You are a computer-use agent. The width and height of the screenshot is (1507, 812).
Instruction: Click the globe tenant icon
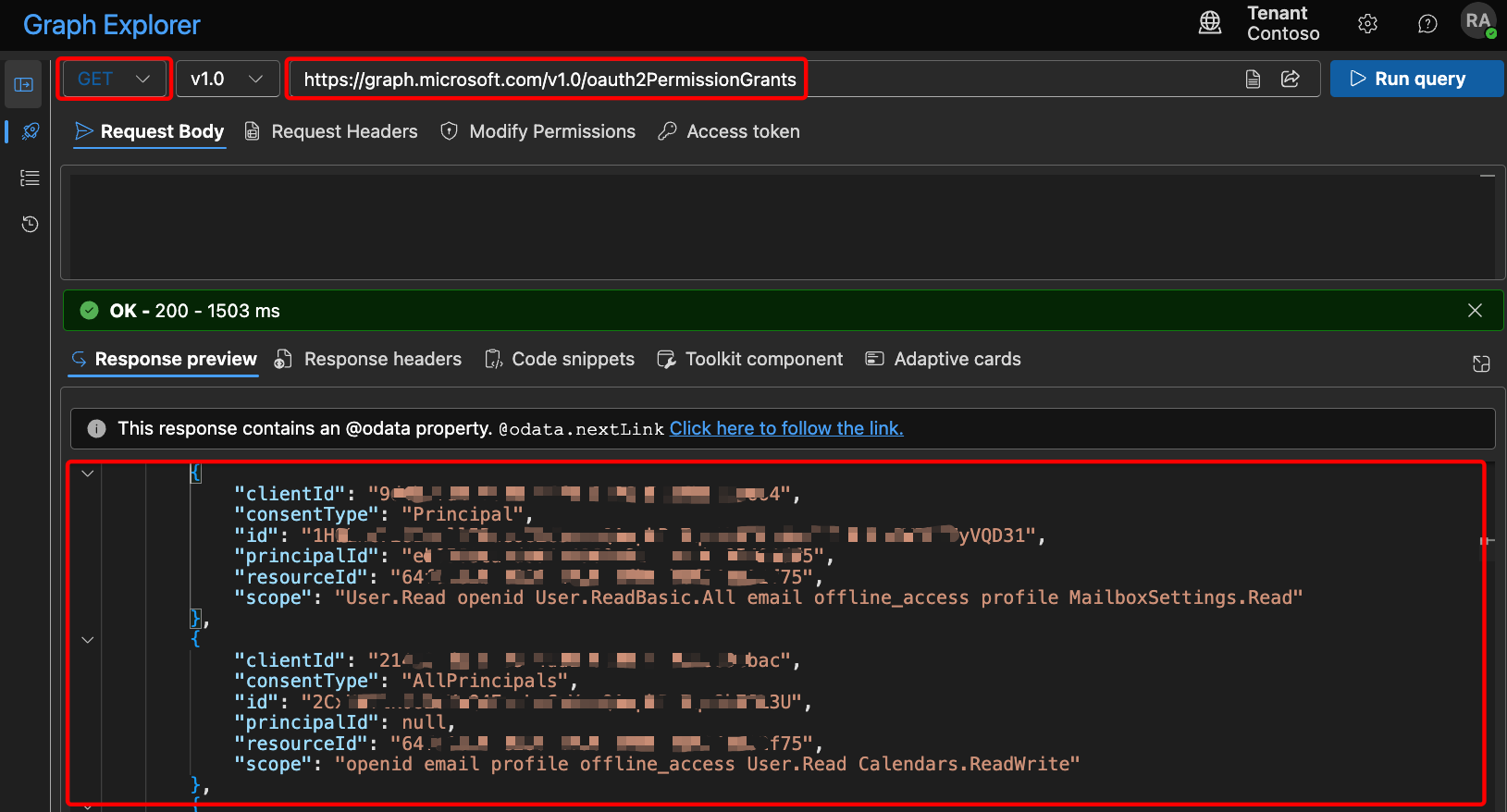pos(1210,23)
